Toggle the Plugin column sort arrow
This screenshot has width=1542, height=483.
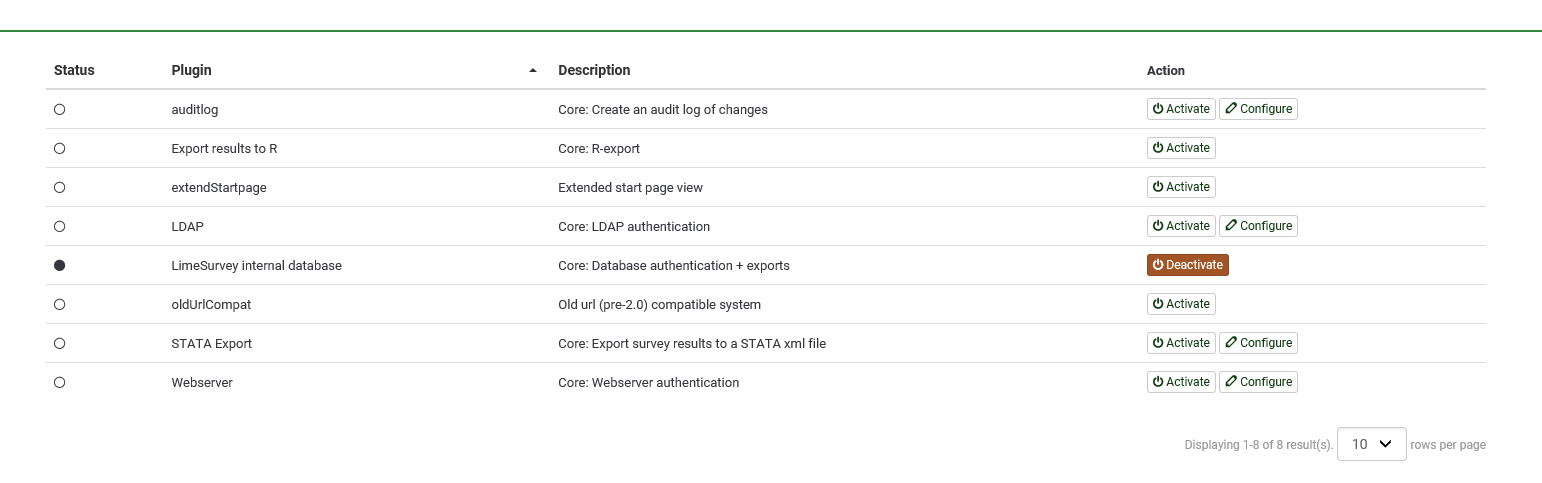(x=533, y=71)
